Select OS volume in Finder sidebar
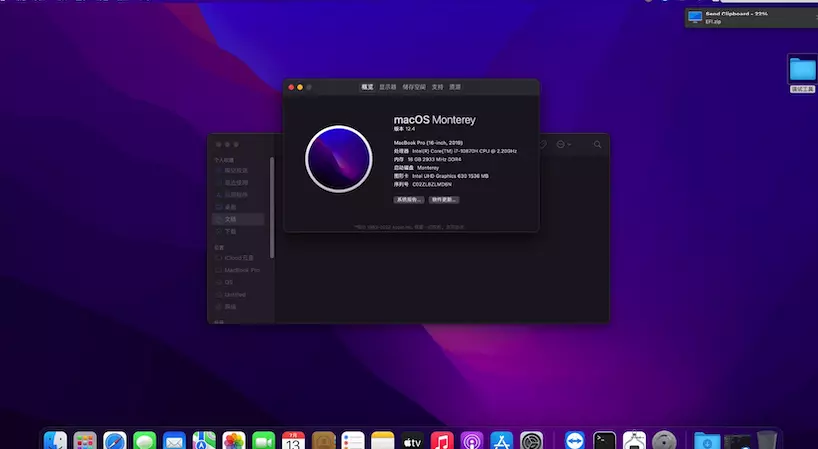 tap(238, 282)
